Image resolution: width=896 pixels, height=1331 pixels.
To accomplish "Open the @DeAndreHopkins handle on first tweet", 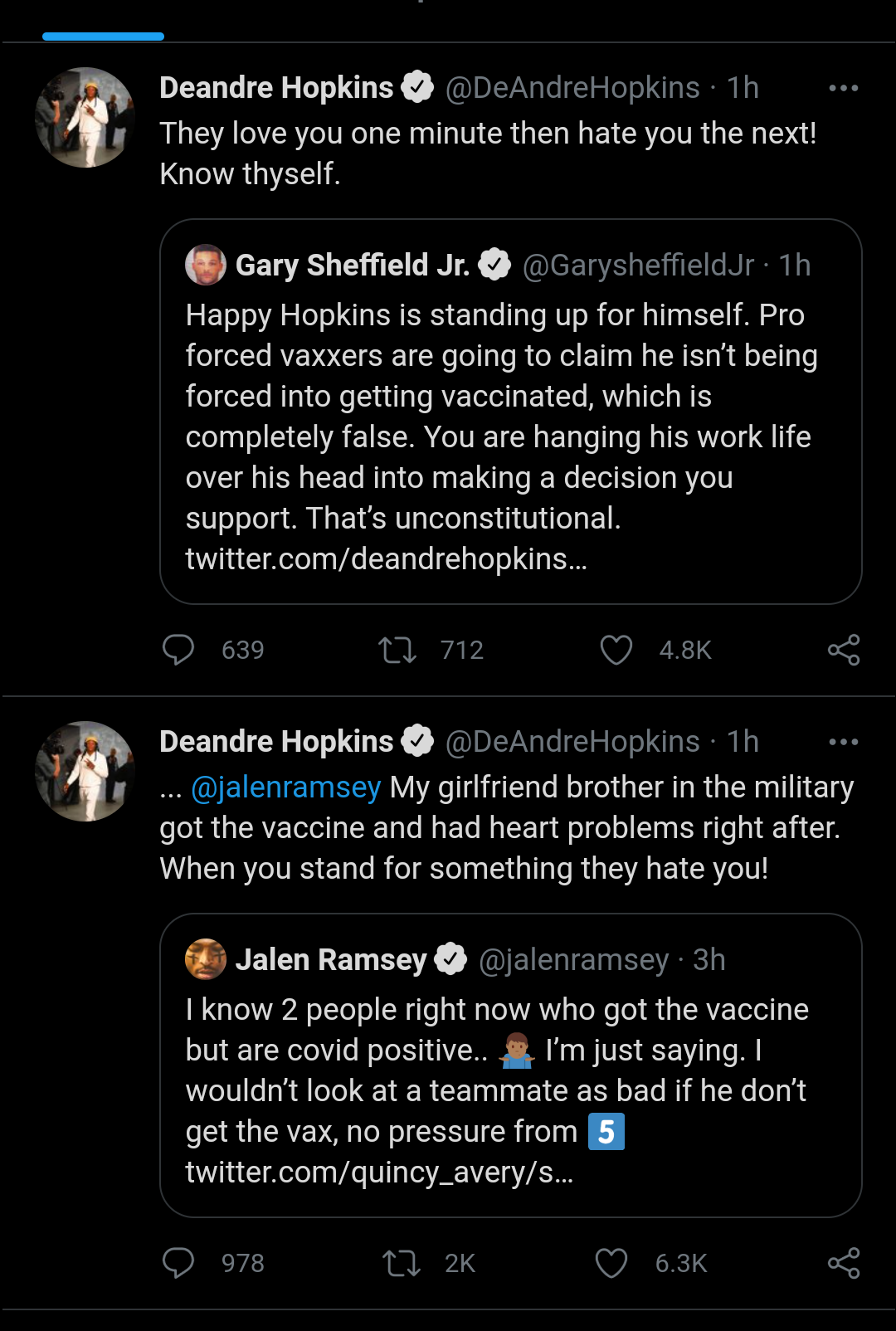I will coord(572,88).
